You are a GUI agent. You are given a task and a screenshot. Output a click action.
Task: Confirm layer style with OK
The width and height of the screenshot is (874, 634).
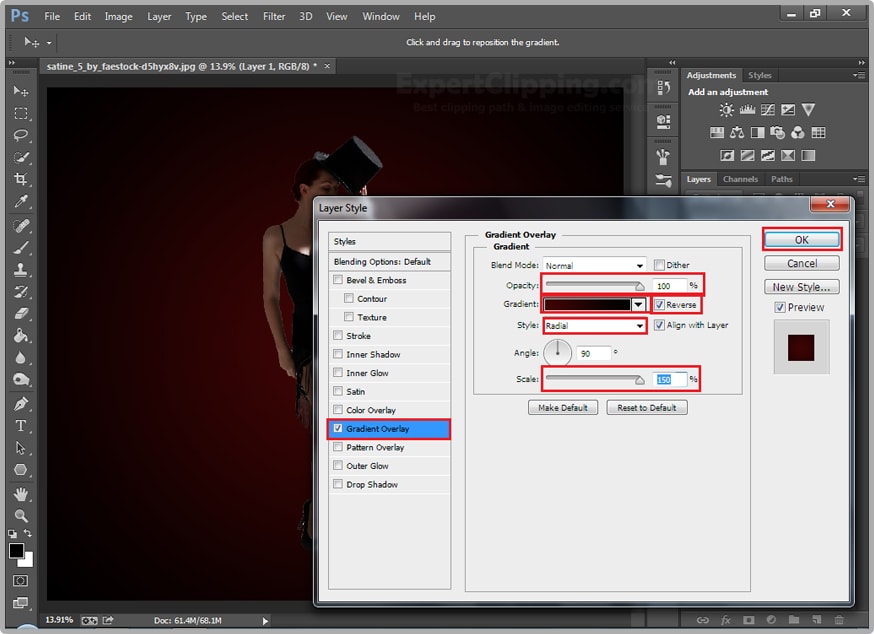pyautogui.click(x=801, y=239)
